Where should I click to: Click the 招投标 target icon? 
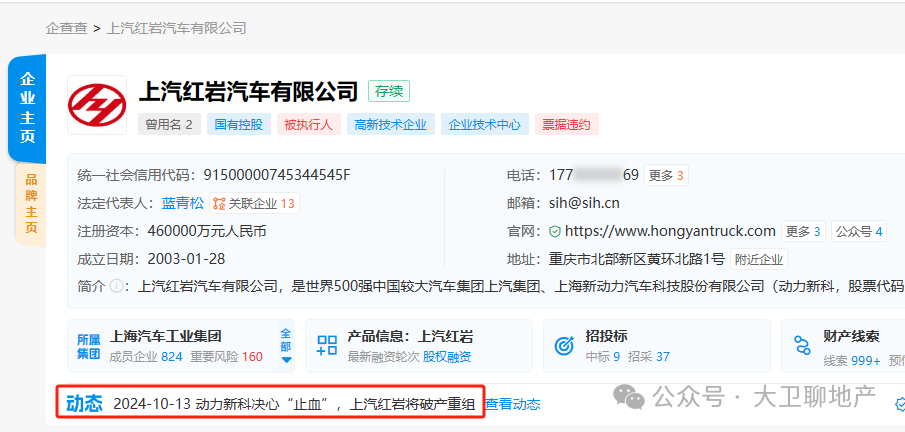pyautogui.click(x=563, y=345)
